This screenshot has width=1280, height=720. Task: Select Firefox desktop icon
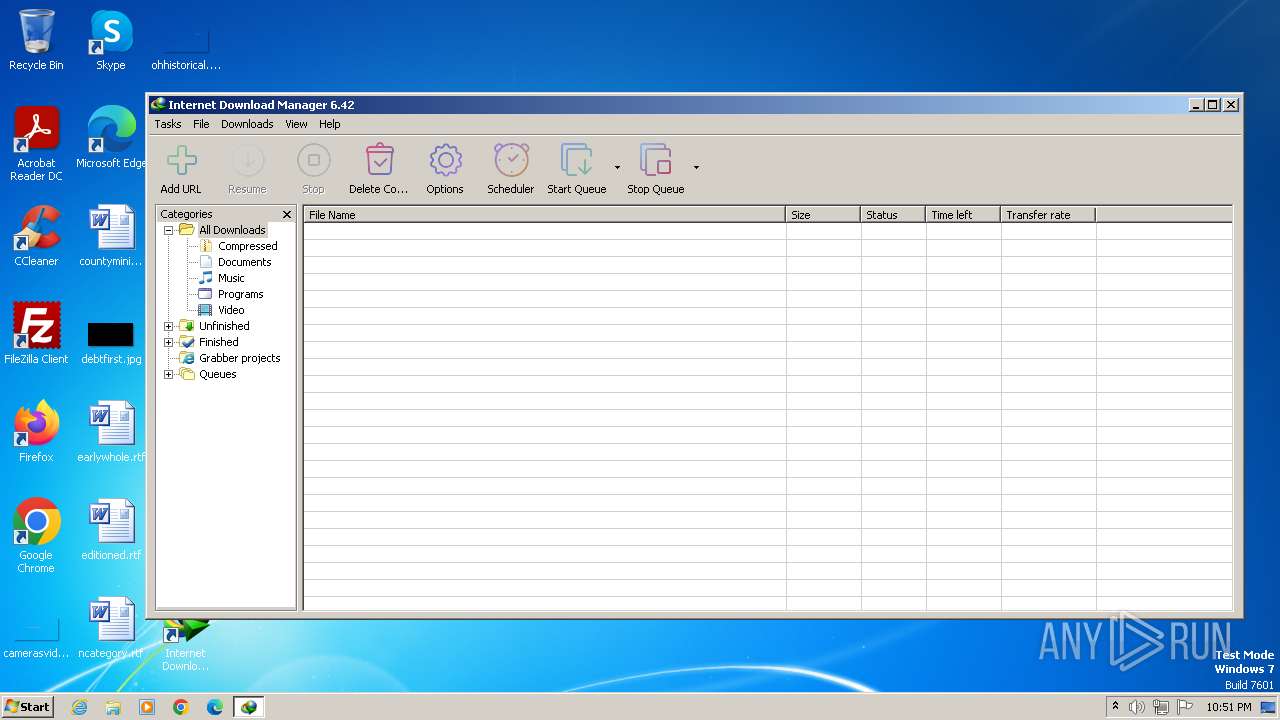coord(36,431)
